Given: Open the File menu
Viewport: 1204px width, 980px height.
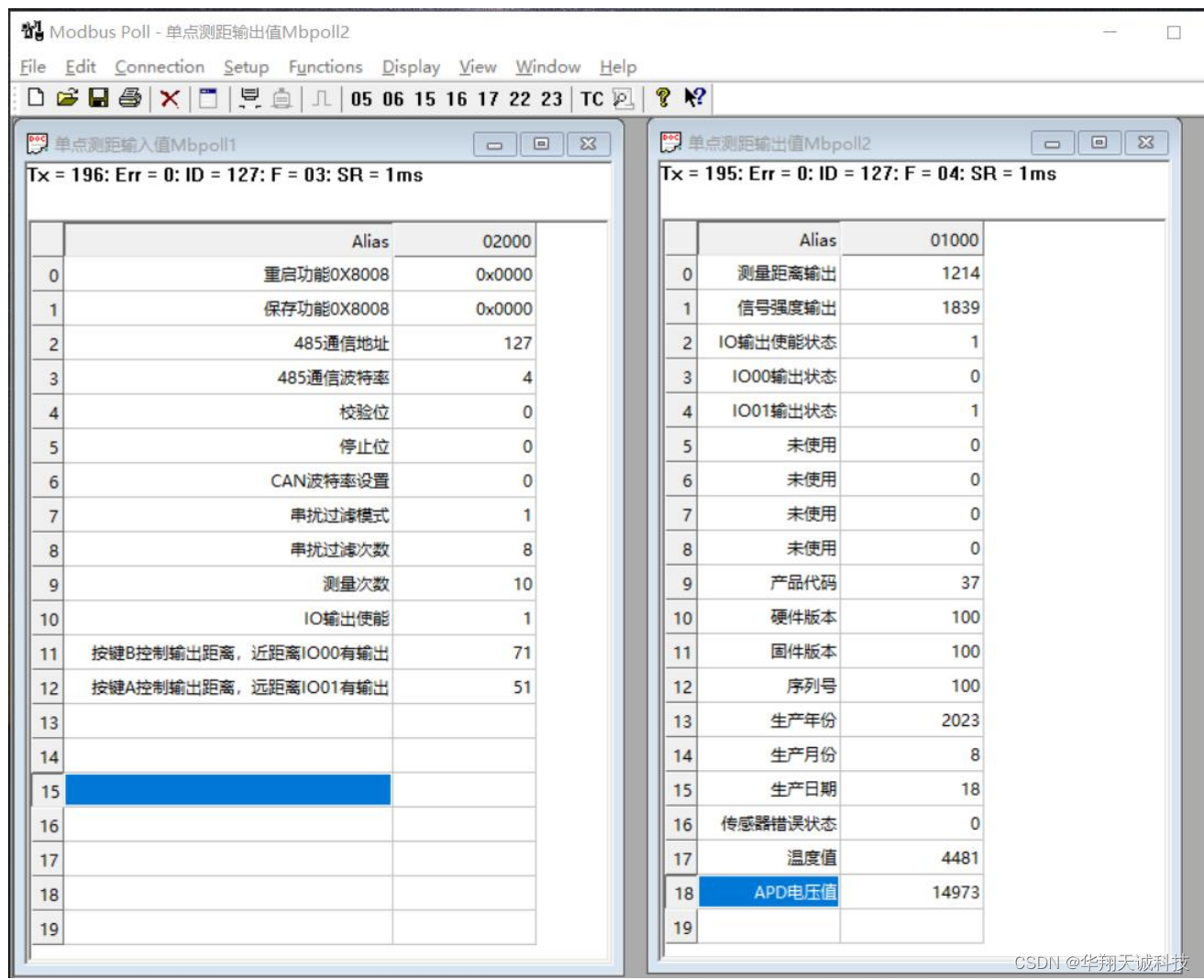Looking at the screenshot, I should [33, 67].
